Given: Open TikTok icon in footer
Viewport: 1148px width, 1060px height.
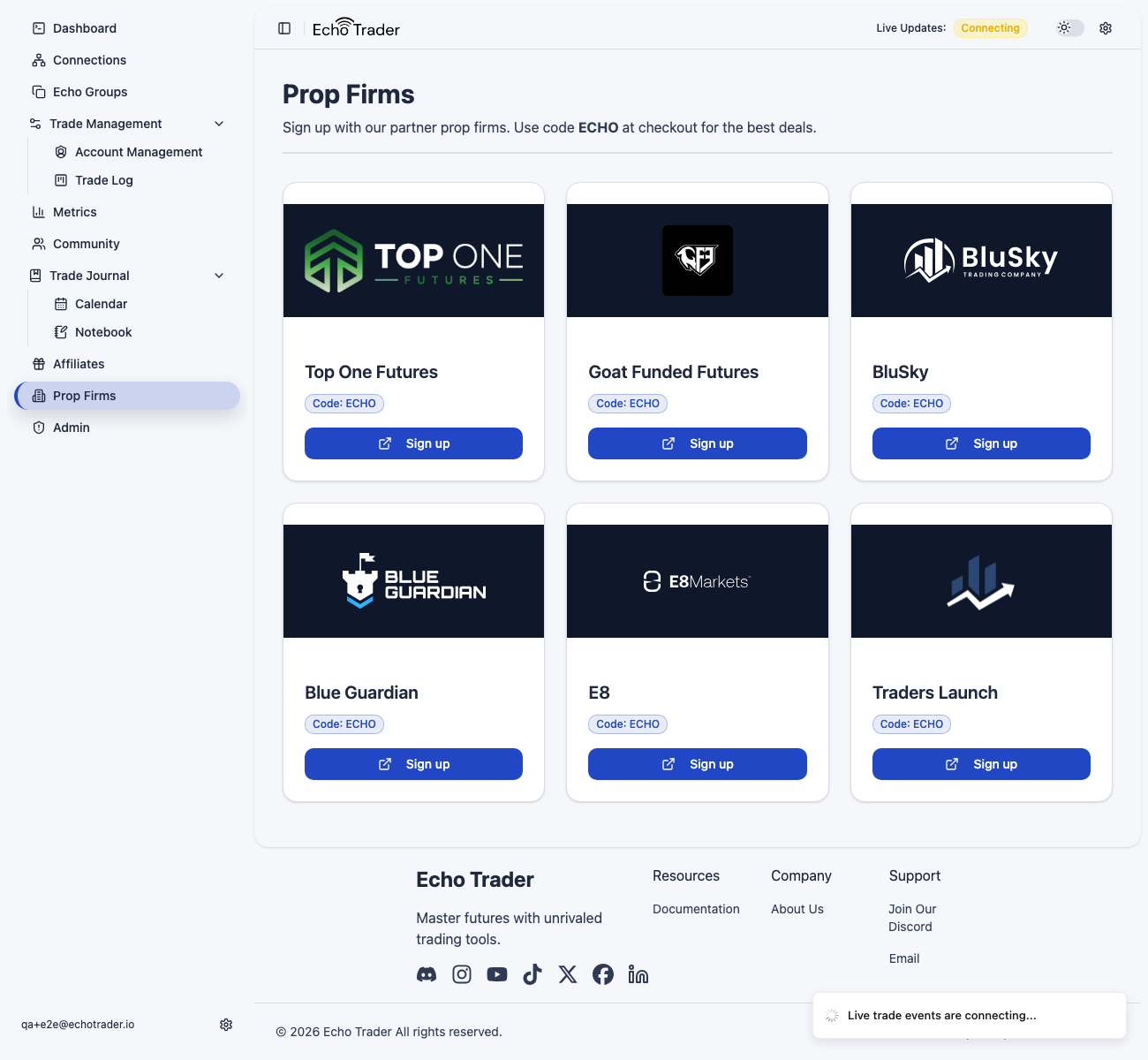Looking at the screenshot, I should 532,974.
